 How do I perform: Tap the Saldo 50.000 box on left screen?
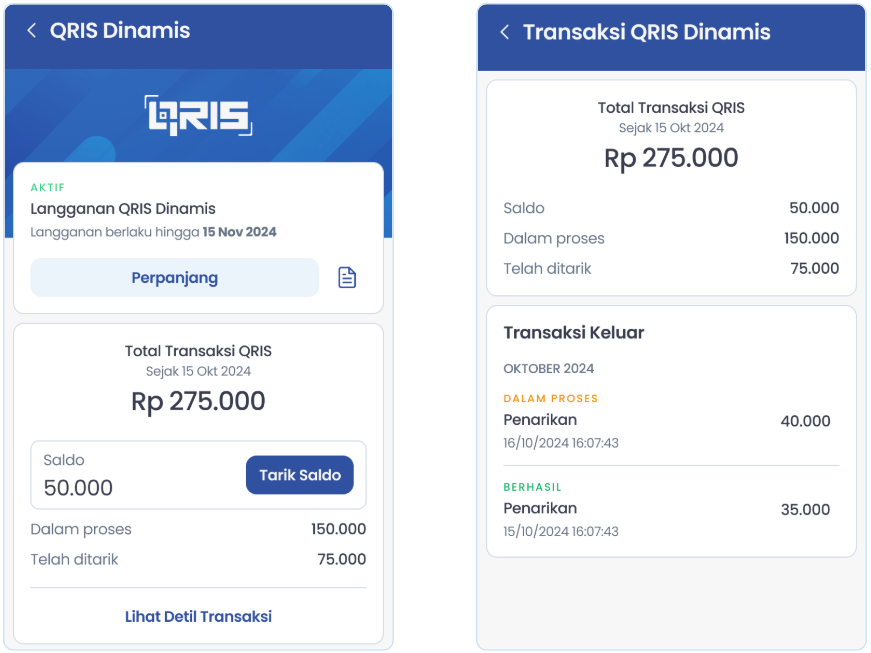(x=198, y=475)
